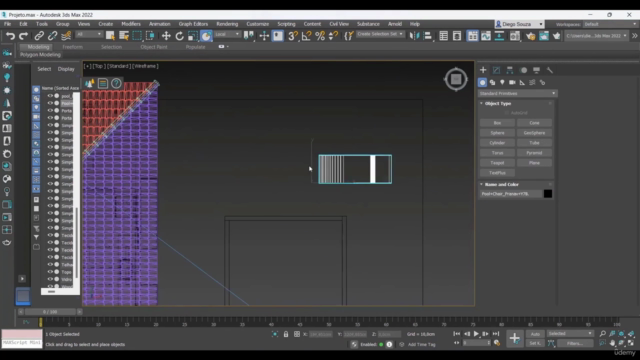Select the Select and Link tool
The height and width of the screenshot is (360, 640).
pos(39,36)
